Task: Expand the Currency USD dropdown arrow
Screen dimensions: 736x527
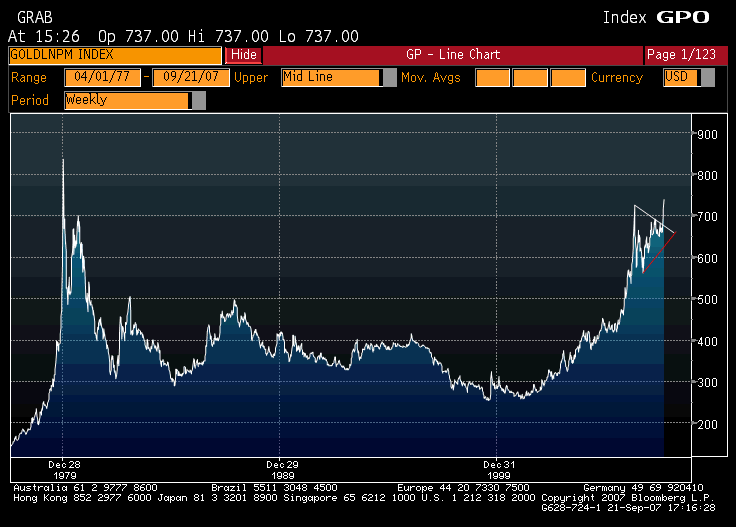Action: coord(708,77)
